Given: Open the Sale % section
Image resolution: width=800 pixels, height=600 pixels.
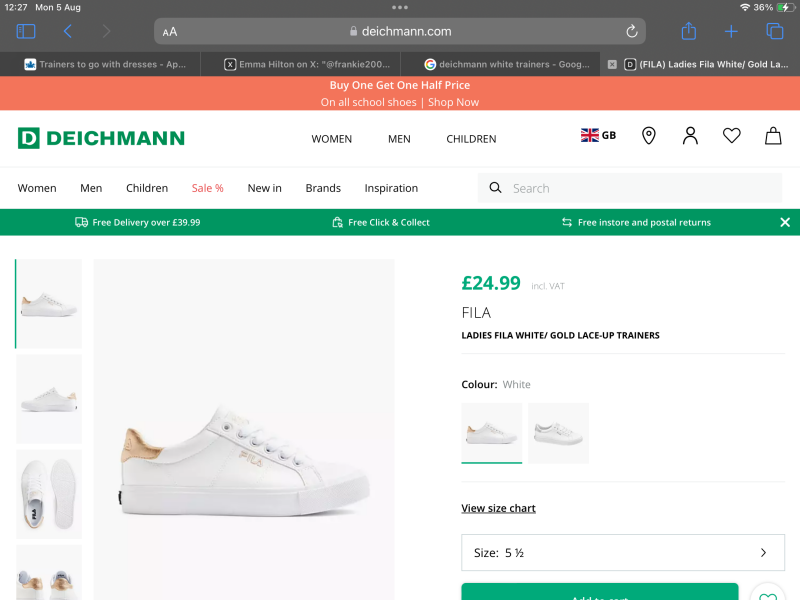Looking at the screenshot, I should tap(208, 188).
